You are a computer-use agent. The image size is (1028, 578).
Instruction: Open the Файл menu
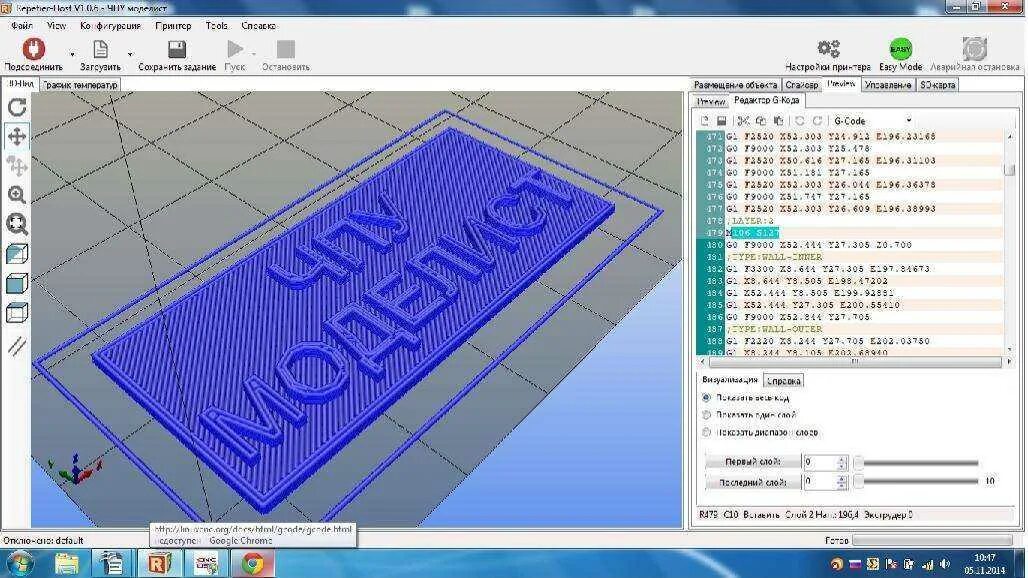[22, 26]
